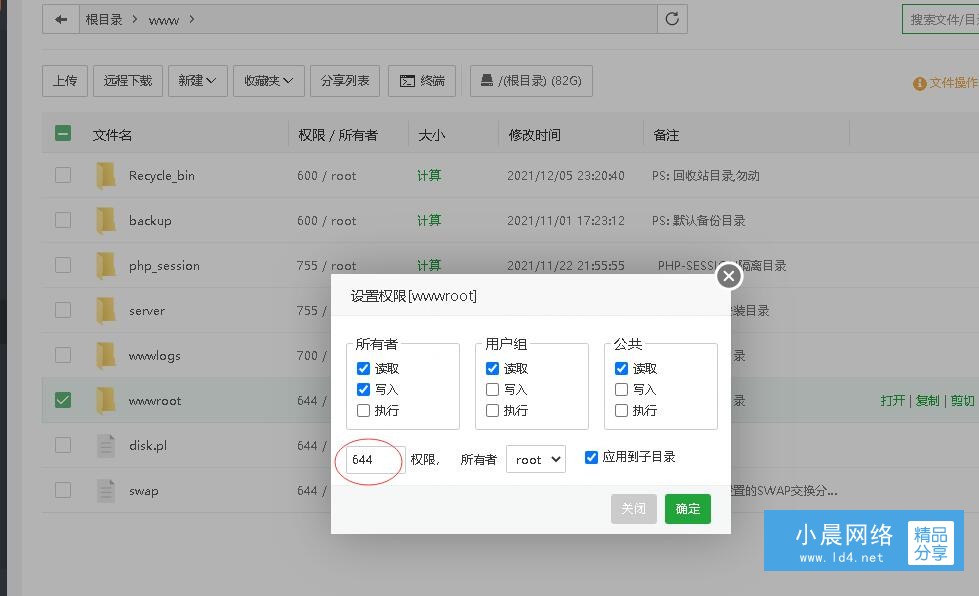The image size is (979, 596).
Task: Click 打开 link on wwwroot row
Action: (x=892, y=401)
